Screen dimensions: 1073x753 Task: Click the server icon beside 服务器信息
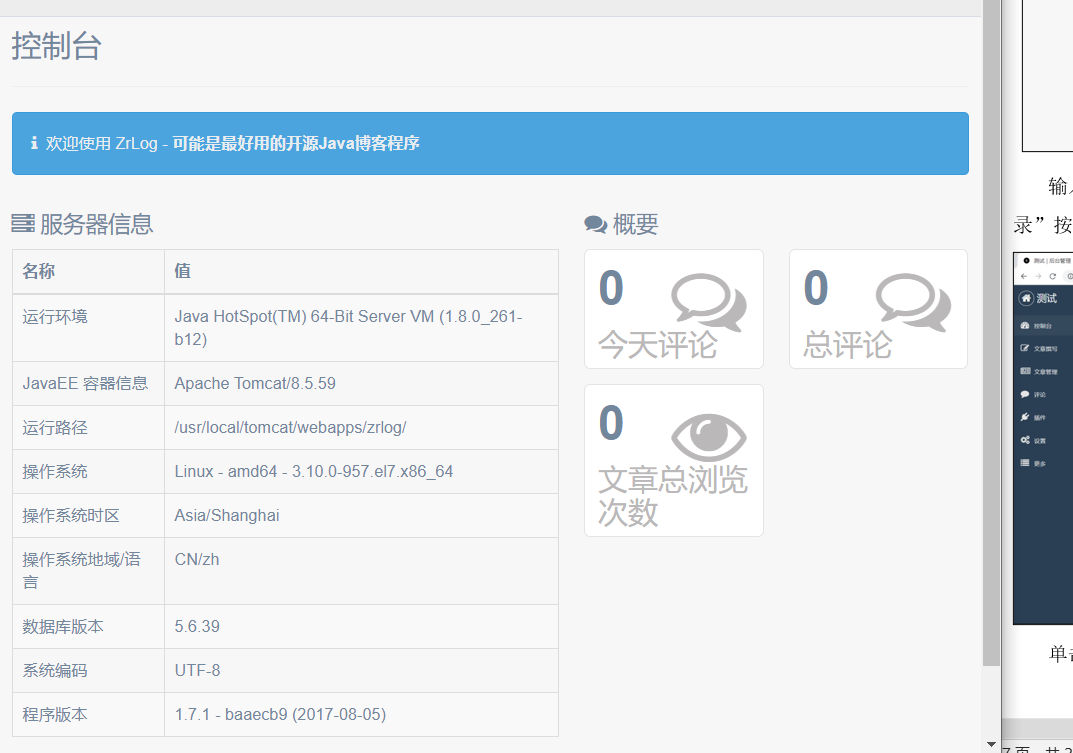pos(23,223)
